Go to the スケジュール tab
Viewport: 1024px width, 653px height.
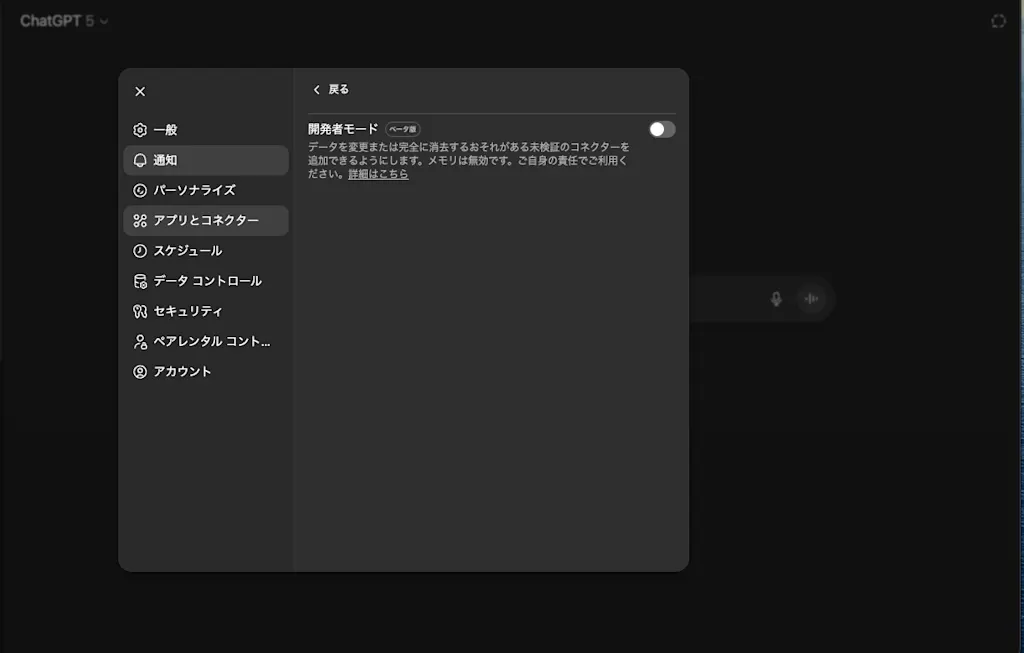(206, 251)
